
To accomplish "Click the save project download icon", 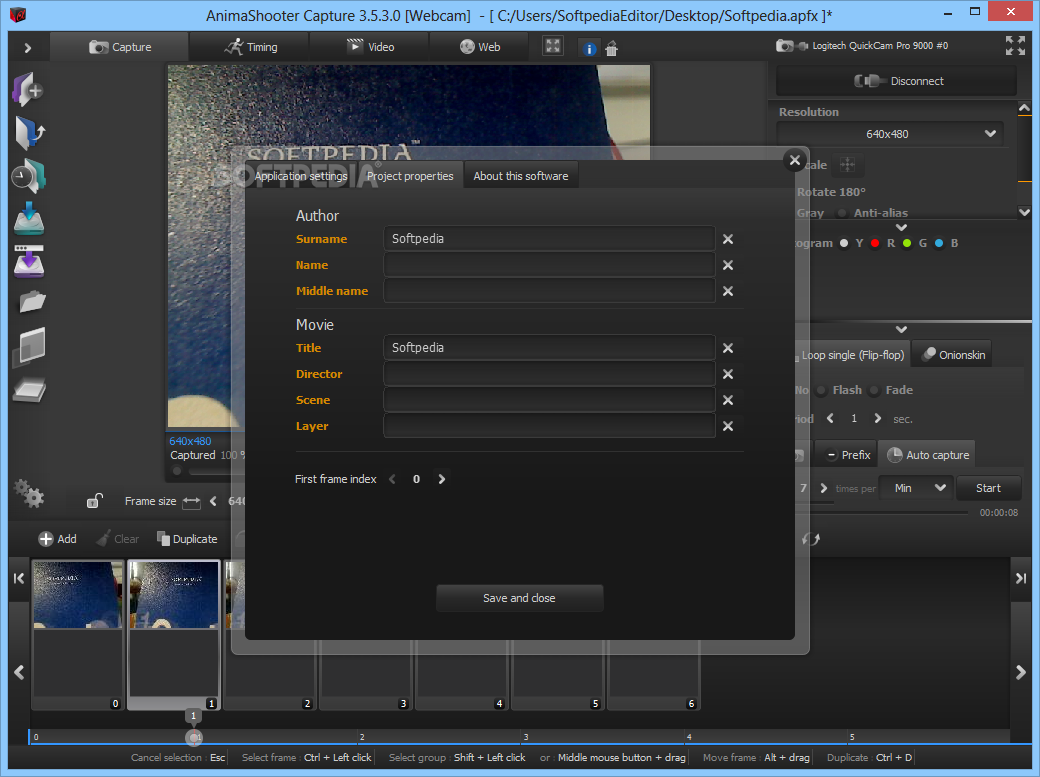I will (x=29, y=219).
